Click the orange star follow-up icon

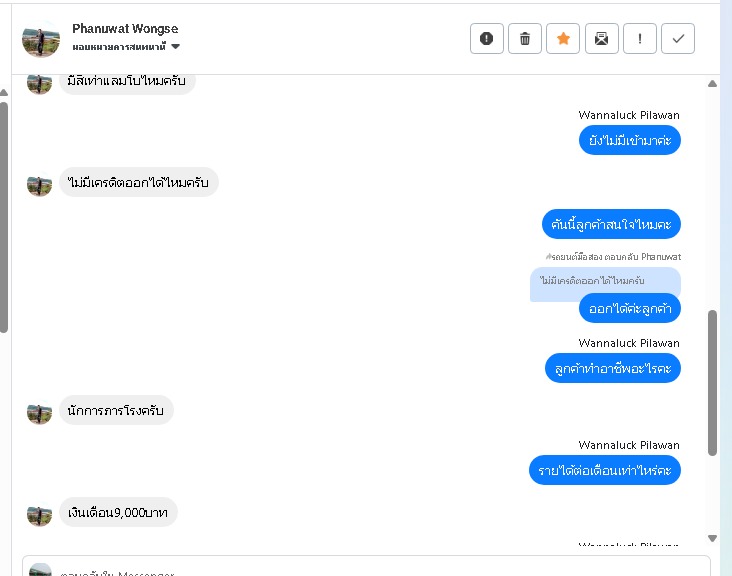563,39
